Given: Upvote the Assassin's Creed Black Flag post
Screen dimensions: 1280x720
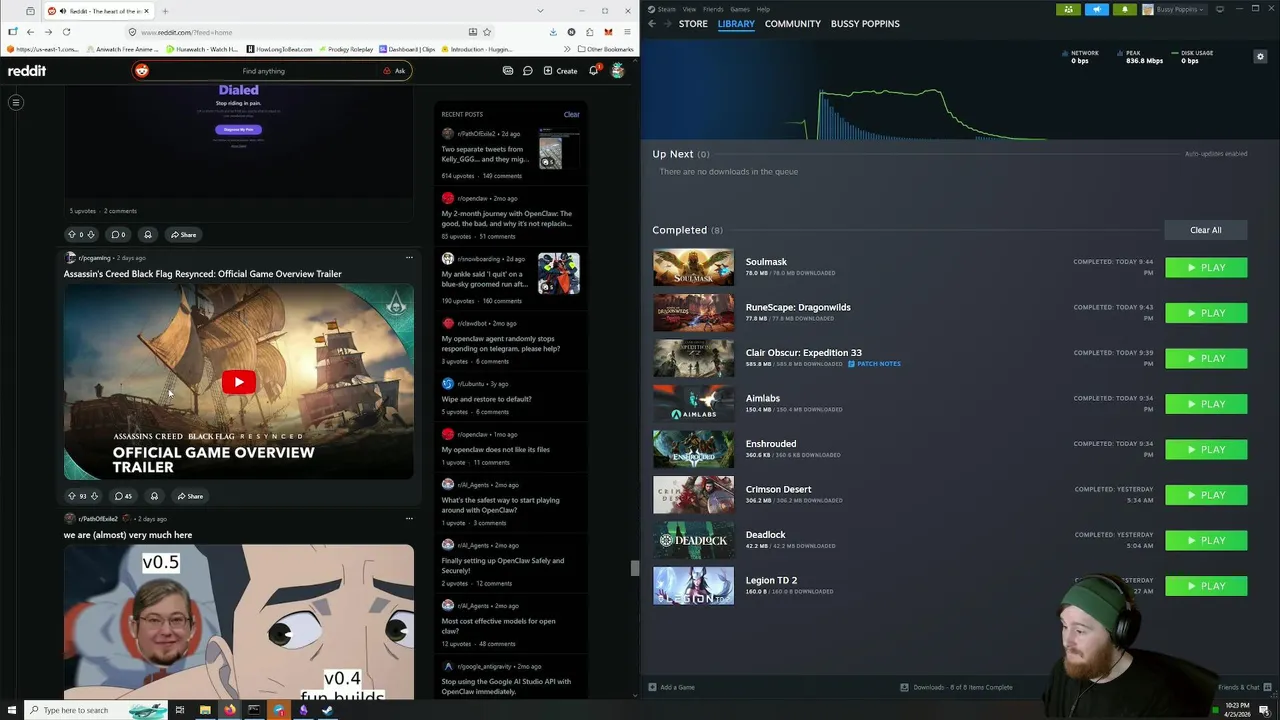Looking at the screenshot, I should [x=71, y=496].
